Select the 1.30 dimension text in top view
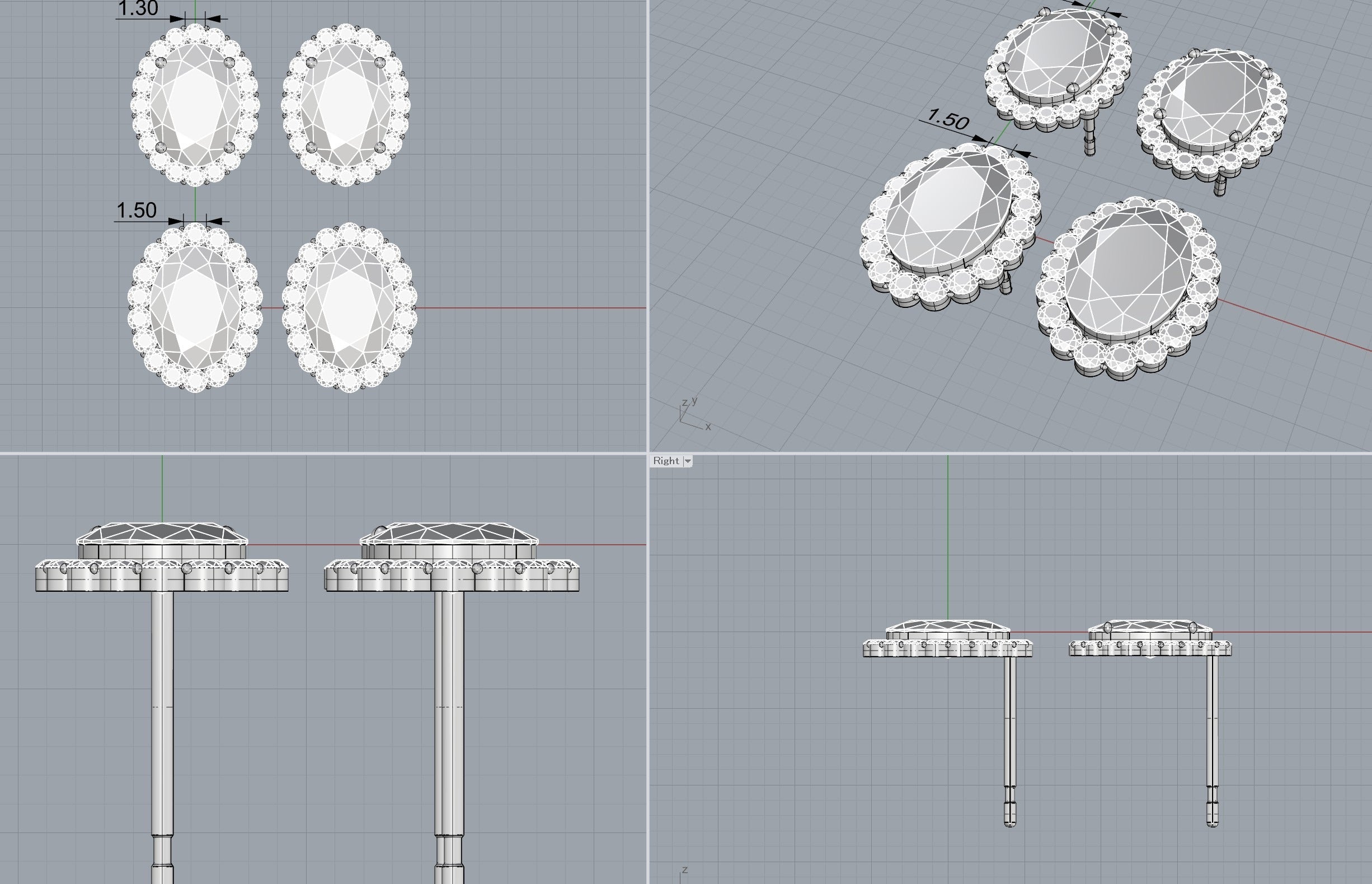 tap(138, 8)
